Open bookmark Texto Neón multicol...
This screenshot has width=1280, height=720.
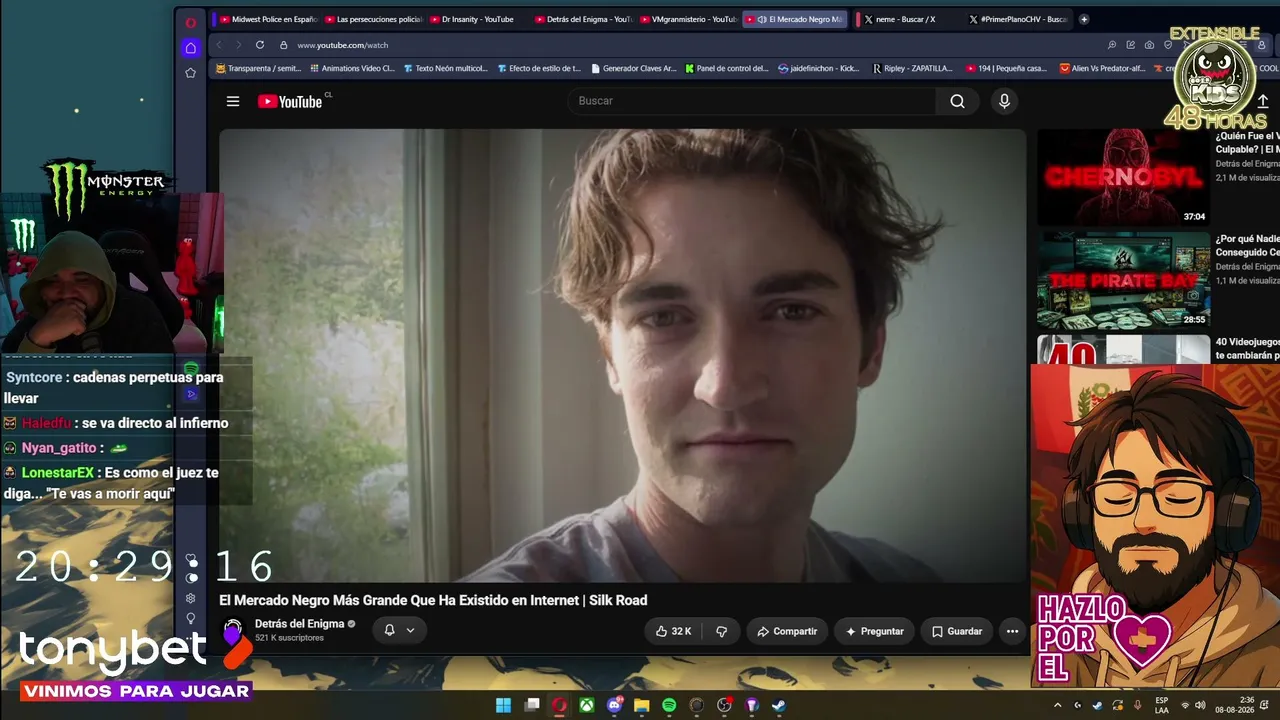pyautogui.click(x=445, y=69)
